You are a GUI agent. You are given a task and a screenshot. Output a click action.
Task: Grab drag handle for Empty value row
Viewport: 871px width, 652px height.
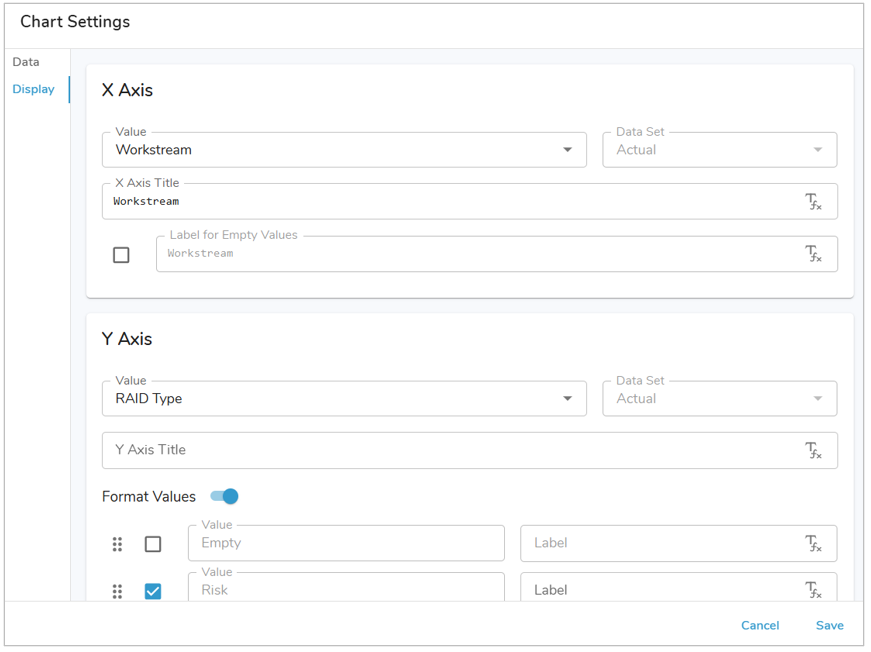click(117, 544)
